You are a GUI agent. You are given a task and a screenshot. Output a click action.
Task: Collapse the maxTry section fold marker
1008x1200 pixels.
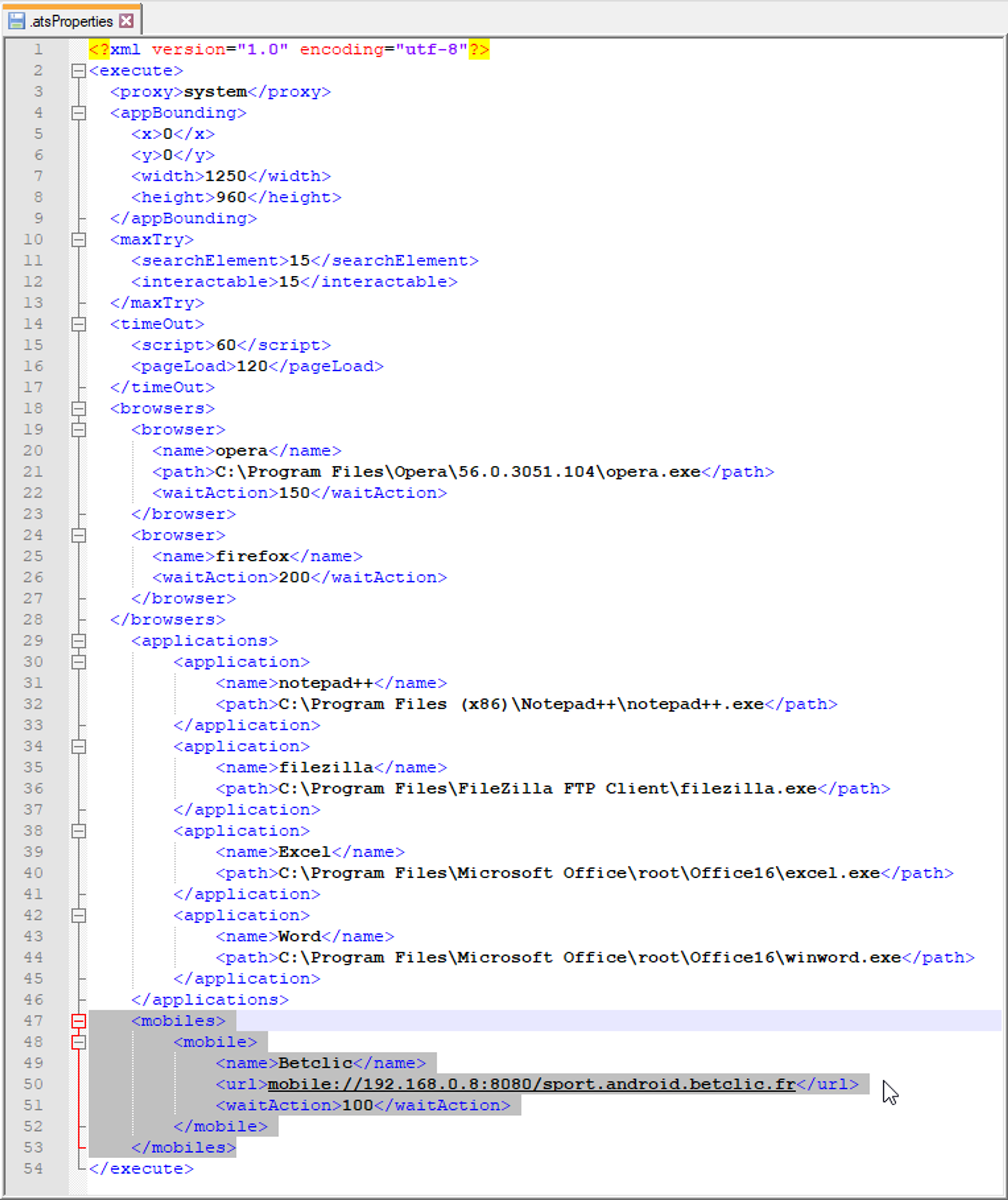[x=79, y=239]
